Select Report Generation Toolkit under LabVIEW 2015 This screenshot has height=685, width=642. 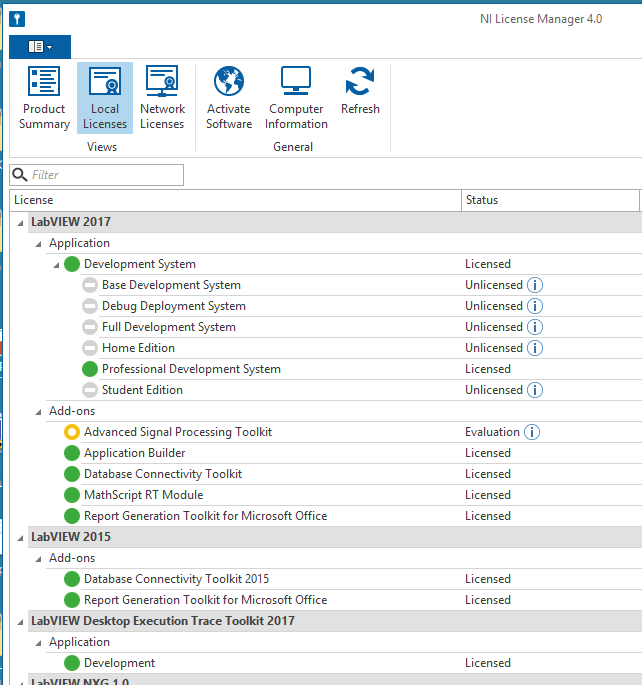click(x=205, y=600)
